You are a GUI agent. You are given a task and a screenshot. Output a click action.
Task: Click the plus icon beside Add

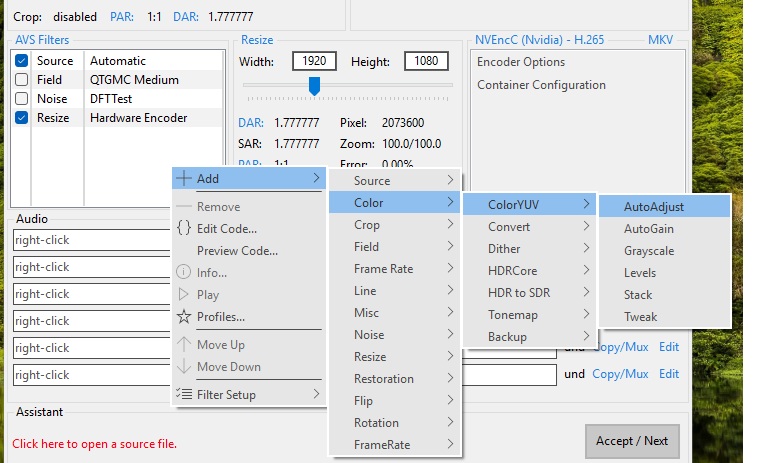click(184, 178)
